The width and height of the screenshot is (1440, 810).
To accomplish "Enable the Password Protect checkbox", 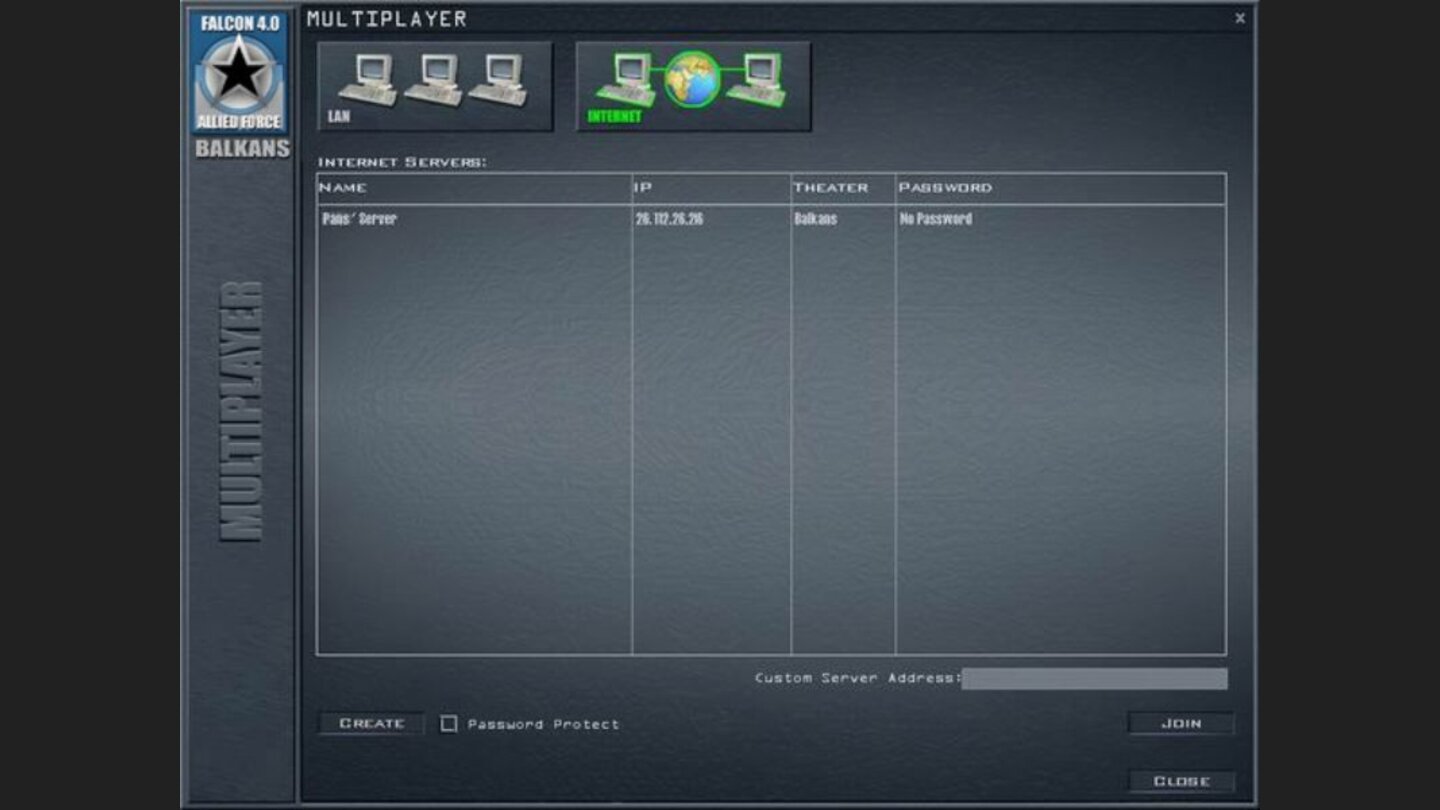I will click(x=449, y=723).
